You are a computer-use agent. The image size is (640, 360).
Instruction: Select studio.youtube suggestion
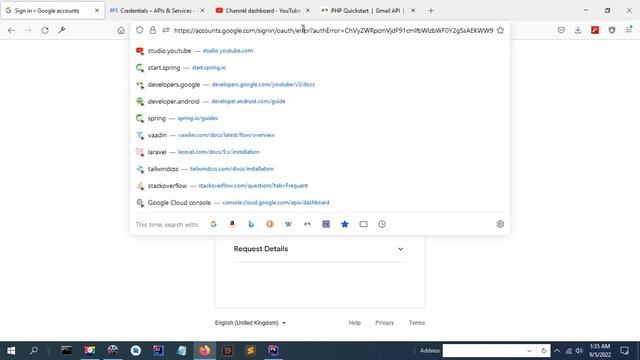[320, 51]
